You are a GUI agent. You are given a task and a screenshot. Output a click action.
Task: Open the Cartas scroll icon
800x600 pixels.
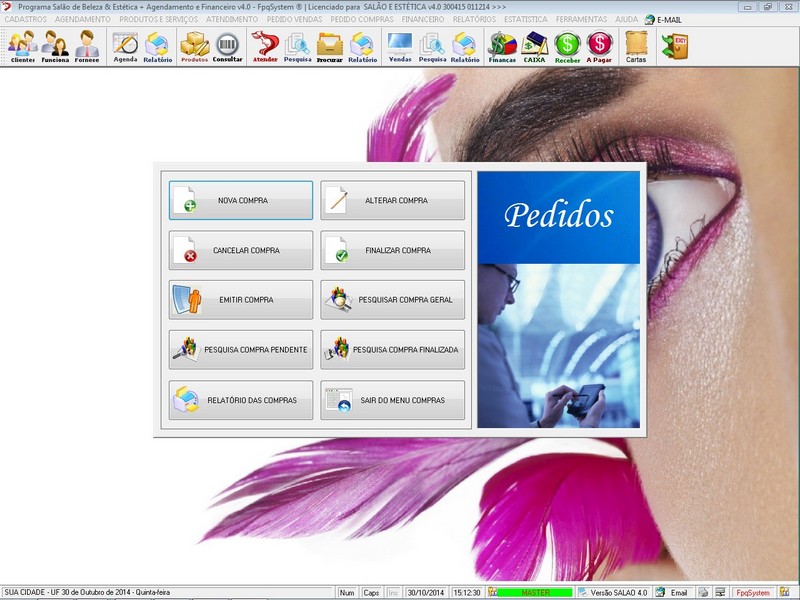[636, 46]
